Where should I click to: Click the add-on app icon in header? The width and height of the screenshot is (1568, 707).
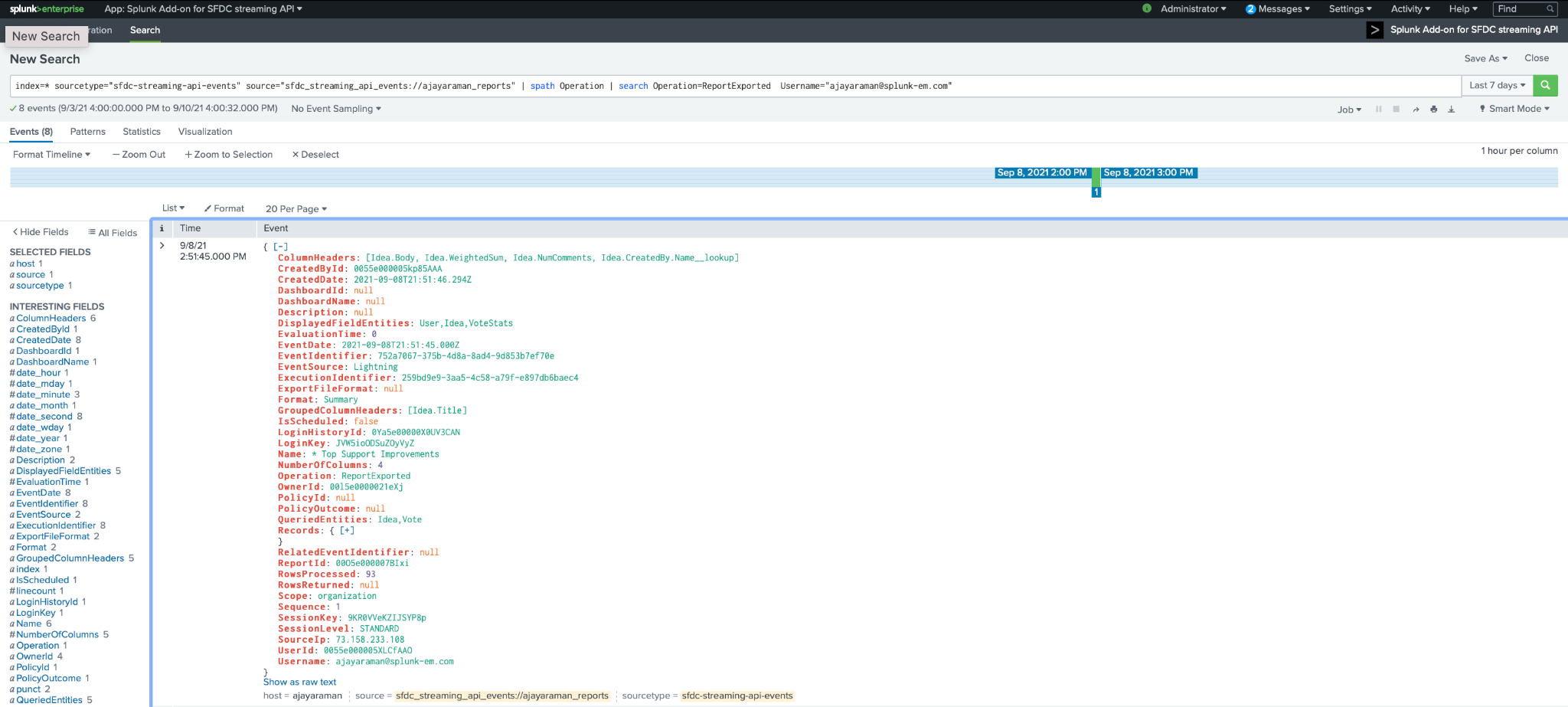pyautogui.click(x=1375, y=30)
